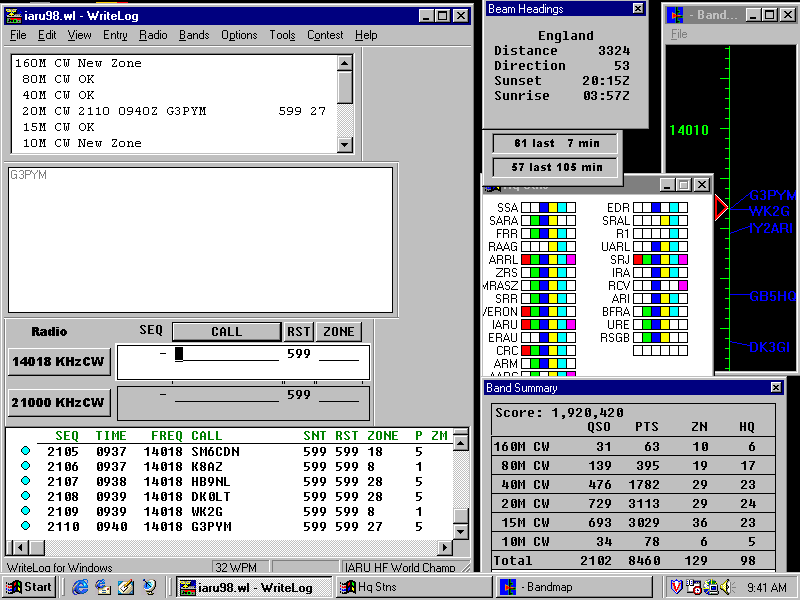The image size is (800, 600).
Task: Open the Tools menu
Action: tap(283, 35)
